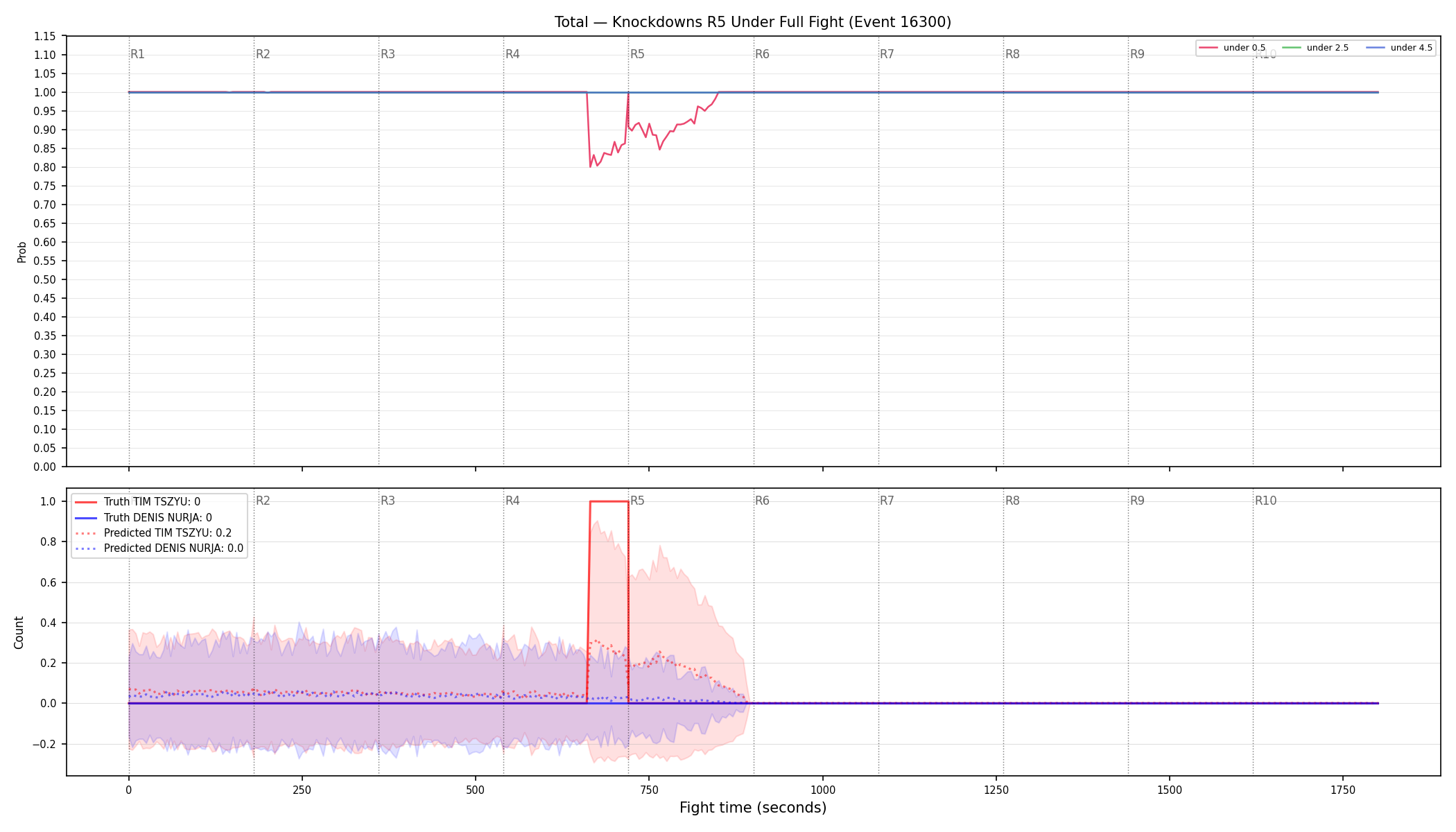This screenshot has height=832, width=1456.
Task: Click the 'Count' y-axis label
Action: 19,632
